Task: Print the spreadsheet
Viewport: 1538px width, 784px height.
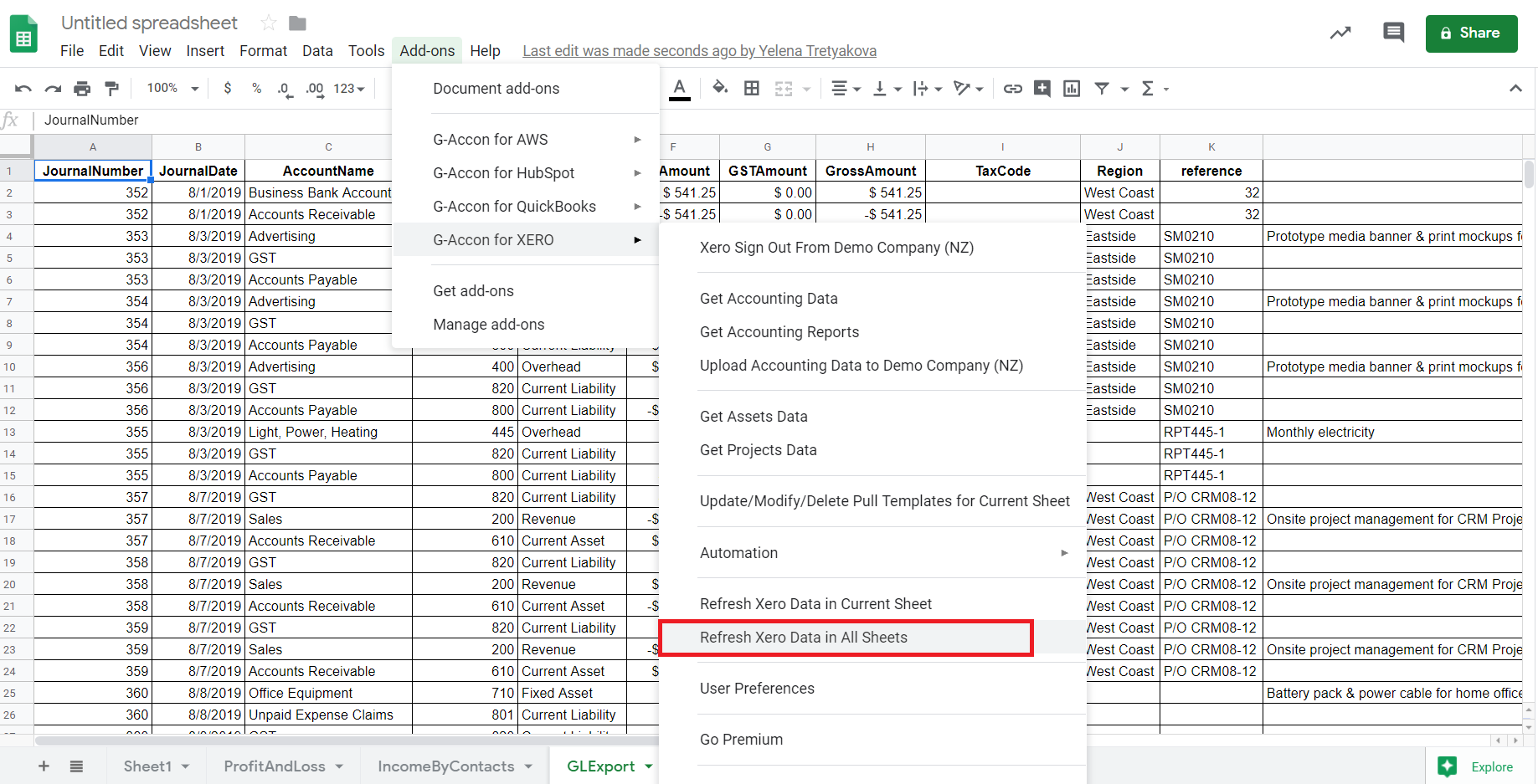Action: coord(82,89)
